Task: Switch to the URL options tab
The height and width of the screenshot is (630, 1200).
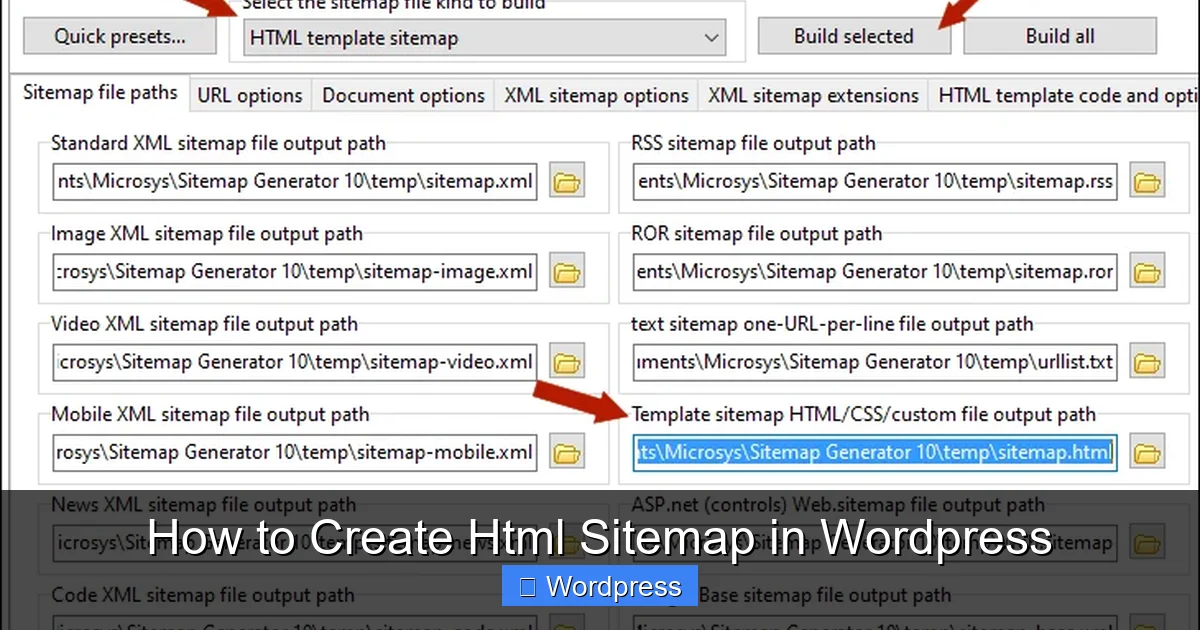Action: 250,95
